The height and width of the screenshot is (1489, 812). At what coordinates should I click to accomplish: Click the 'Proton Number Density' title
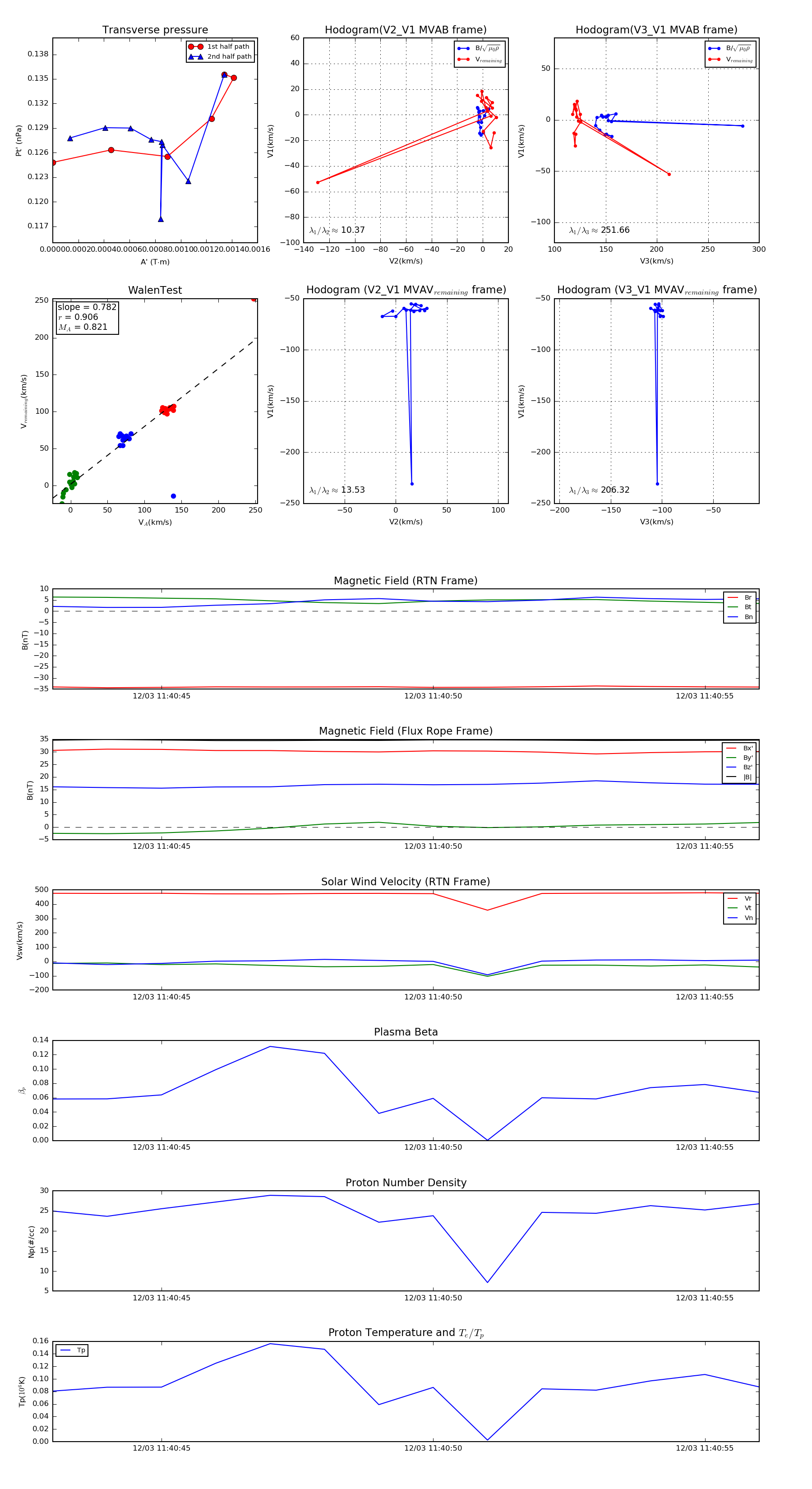point(406,1183)
